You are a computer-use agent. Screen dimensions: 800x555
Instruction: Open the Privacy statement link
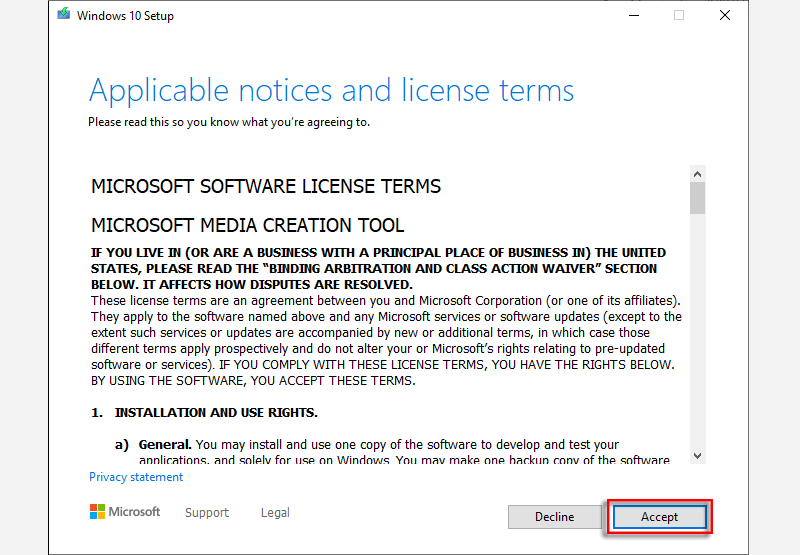click(136, 477)
